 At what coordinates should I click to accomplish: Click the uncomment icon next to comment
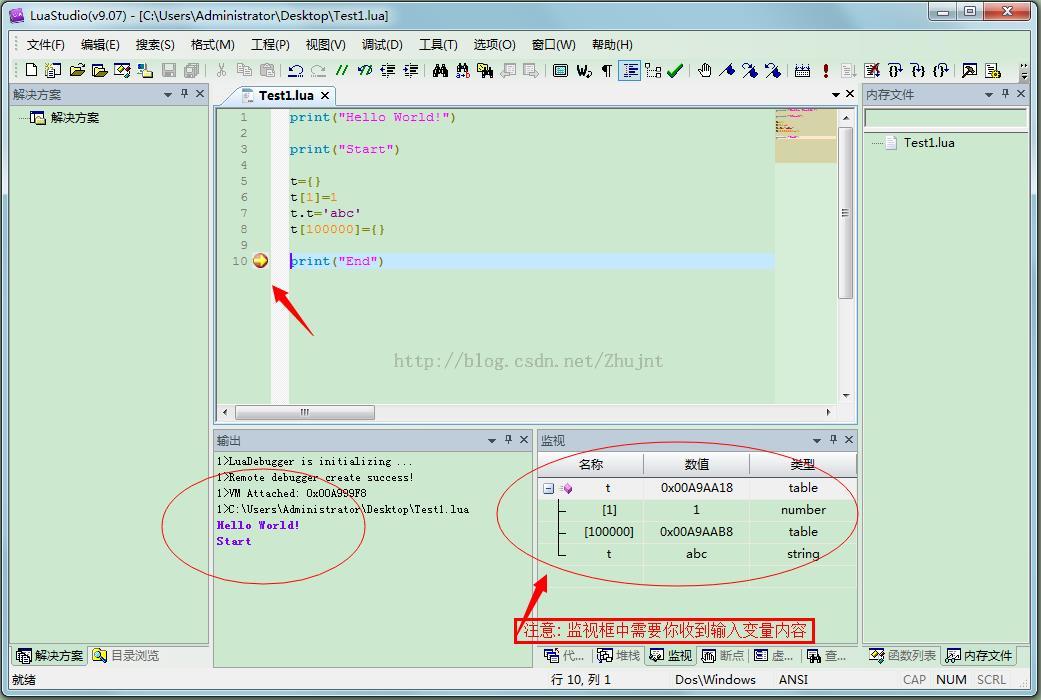tap(364, 70)
